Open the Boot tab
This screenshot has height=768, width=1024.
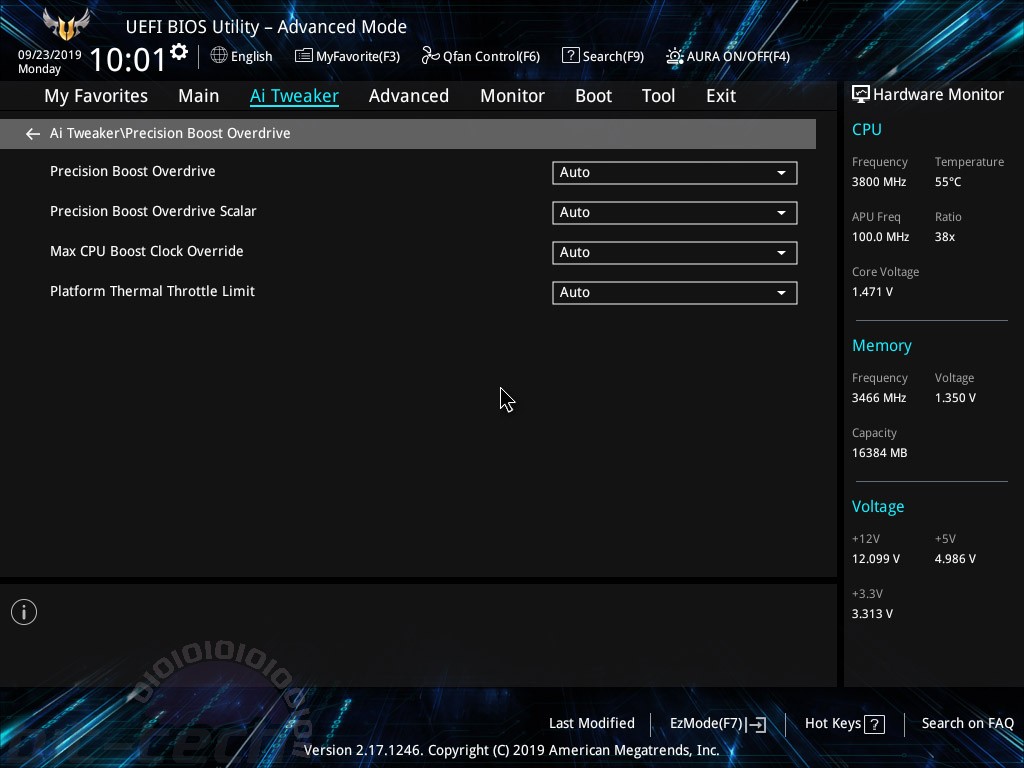coord(594,96)
